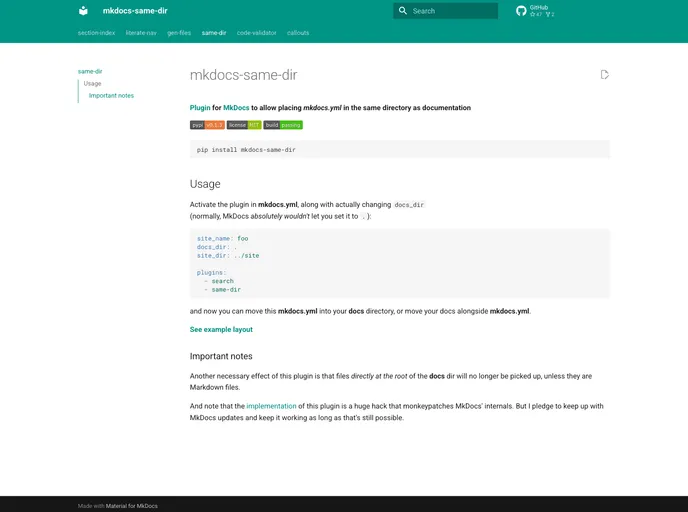Open the GitHub repository octocat icon
Viewport: 688px width, 512px height.
[x=521, y=11]
